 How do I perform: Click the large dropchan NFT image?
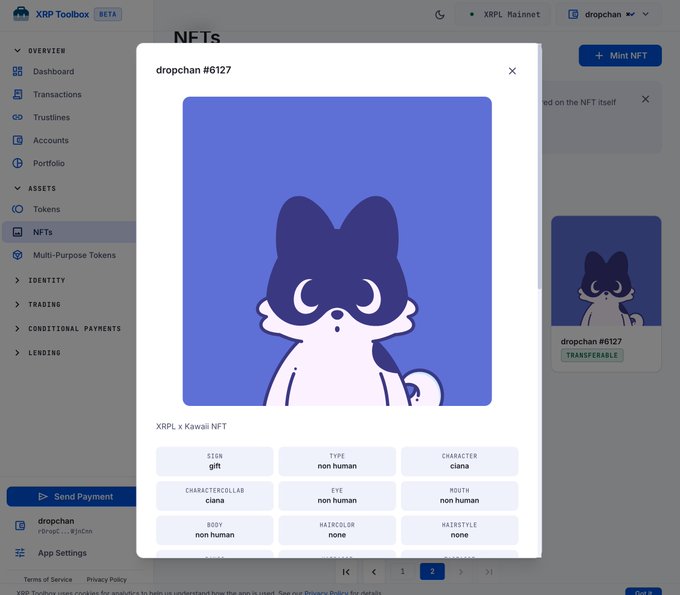coord(337,251)
